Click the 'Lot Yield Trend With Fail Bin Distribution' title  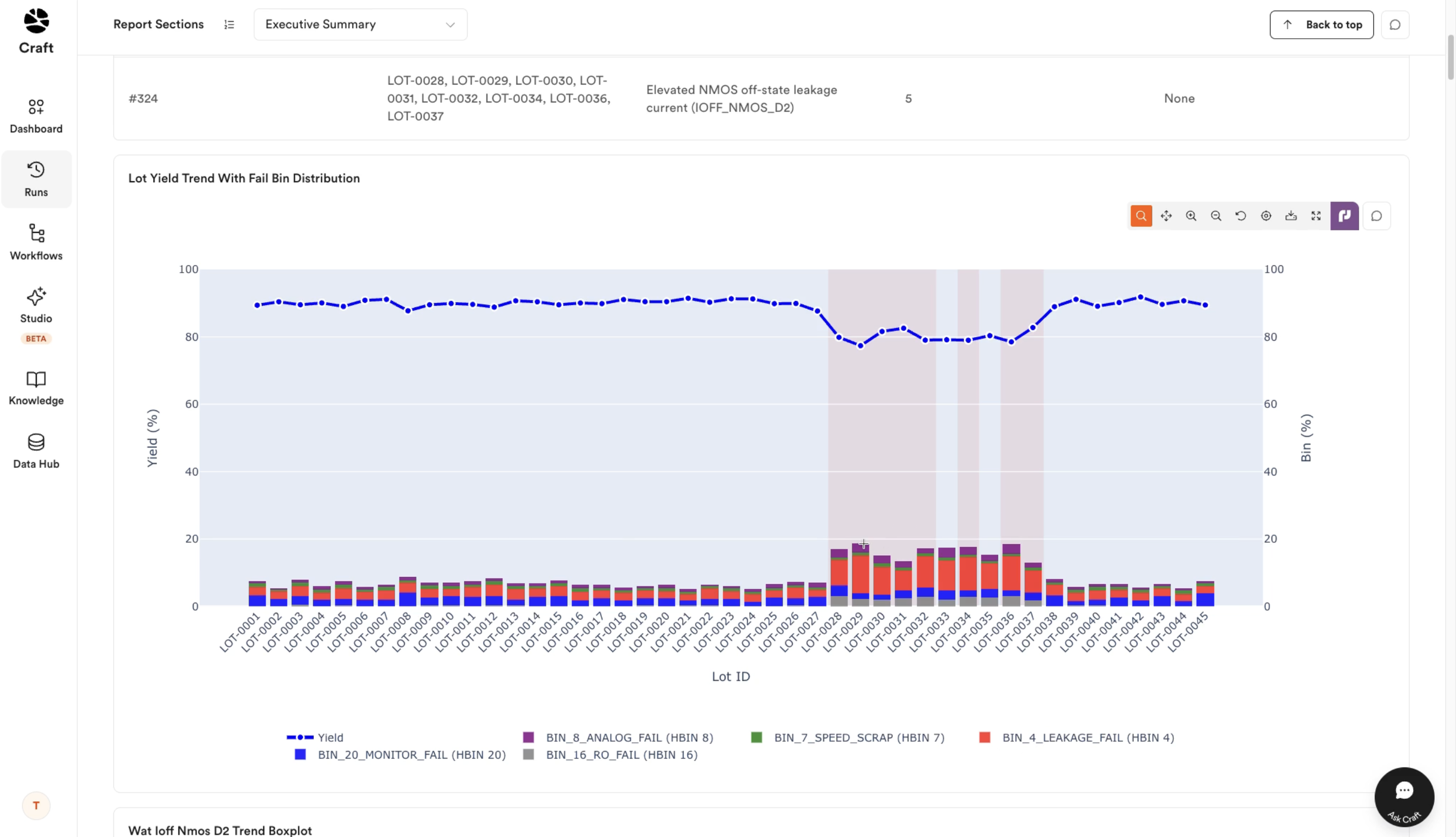[x=243, y=178]
